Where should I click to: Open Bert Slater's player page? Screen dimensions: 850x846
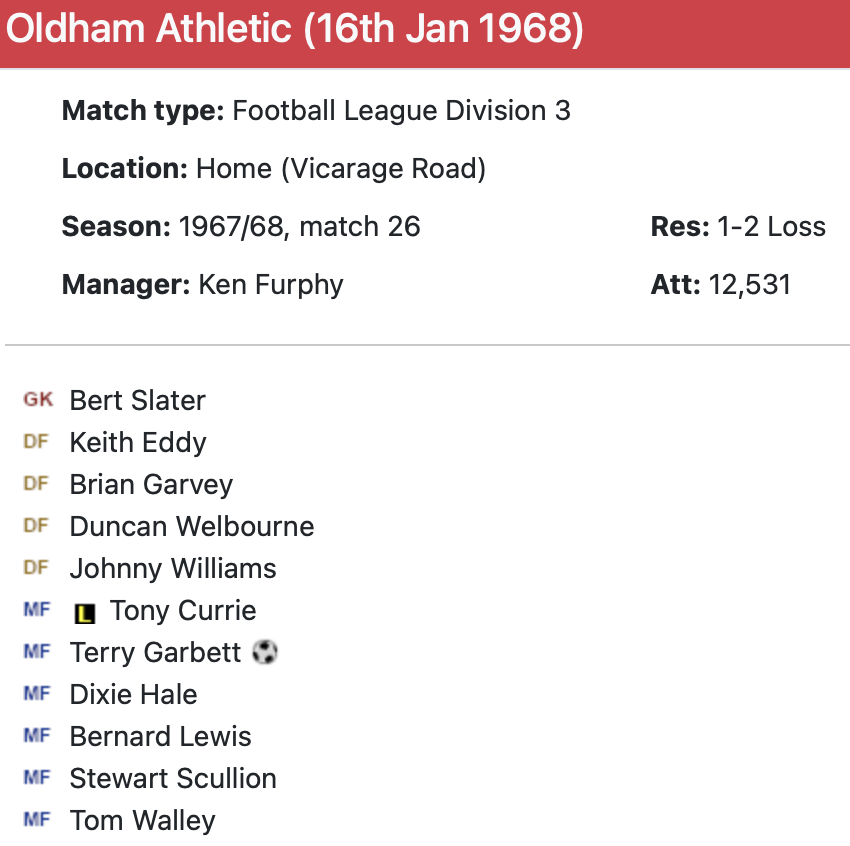(x=137, y=400)
